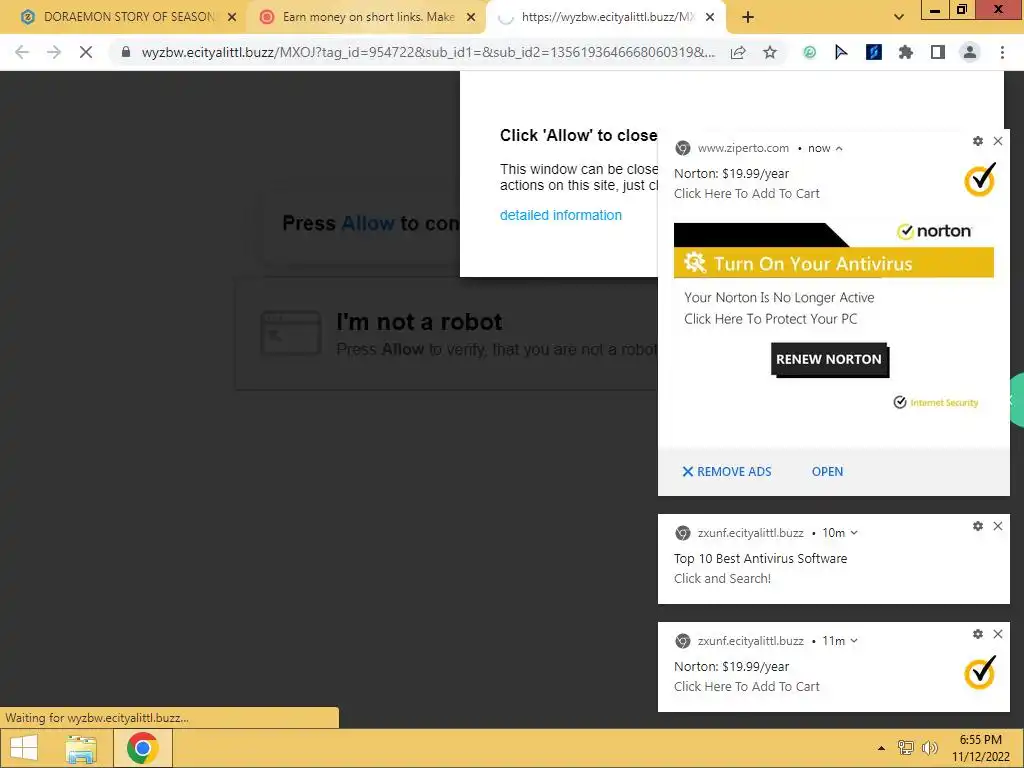Open the Extensions puzzle-piece menu
Viewport: 1024px width, 768px height.
coord(906,52)
